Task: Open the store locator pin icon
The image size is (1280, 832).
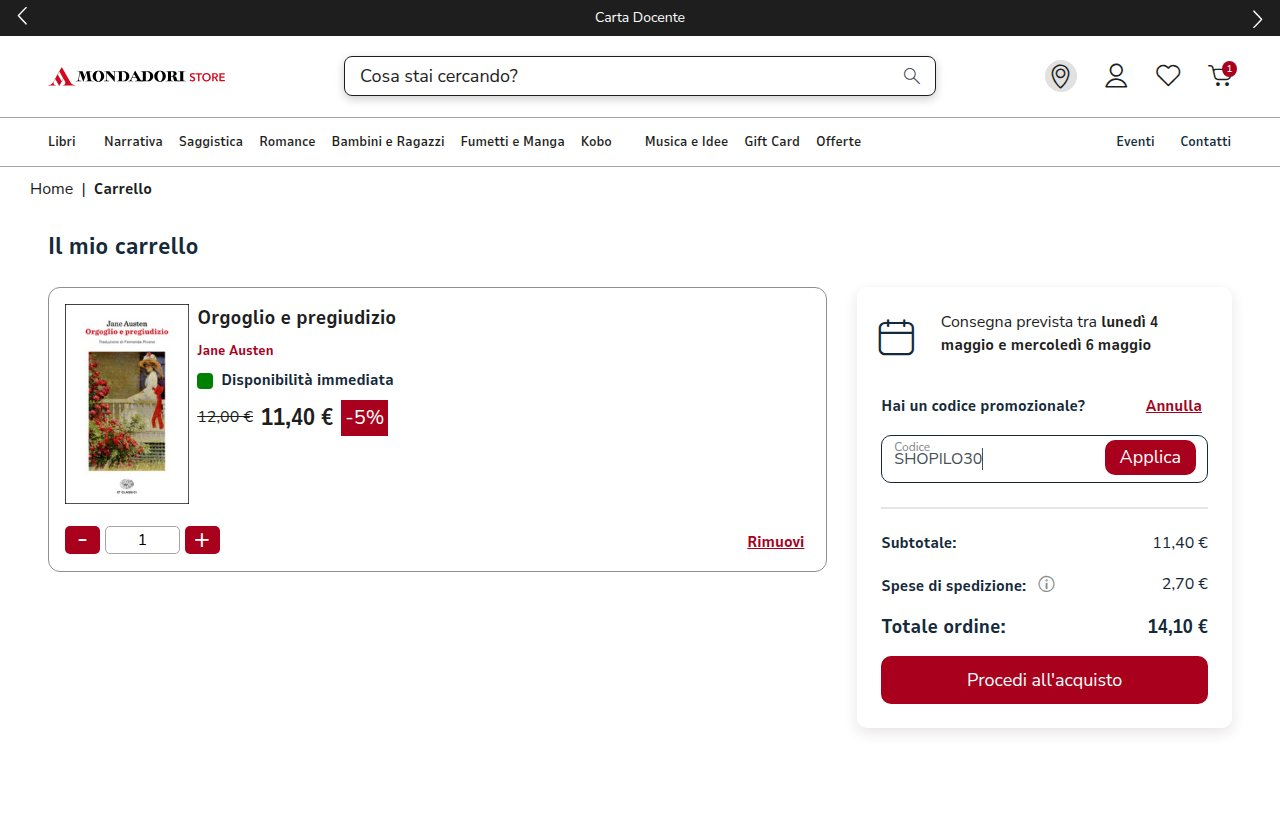Action: coord(1061,76)
